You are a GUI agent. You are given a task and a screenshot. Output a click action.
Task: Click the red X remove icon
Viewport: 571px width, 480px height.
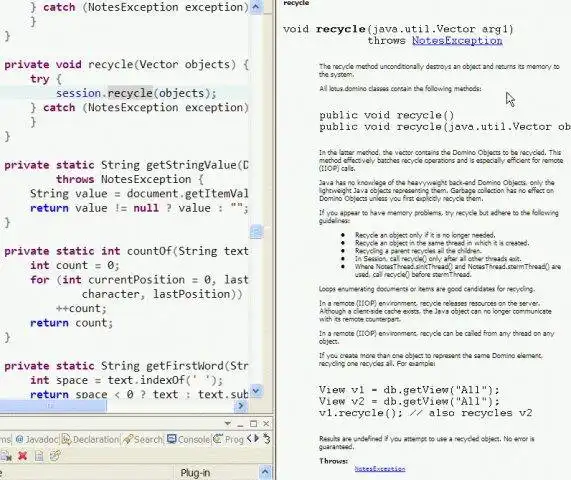pos(23,456)
